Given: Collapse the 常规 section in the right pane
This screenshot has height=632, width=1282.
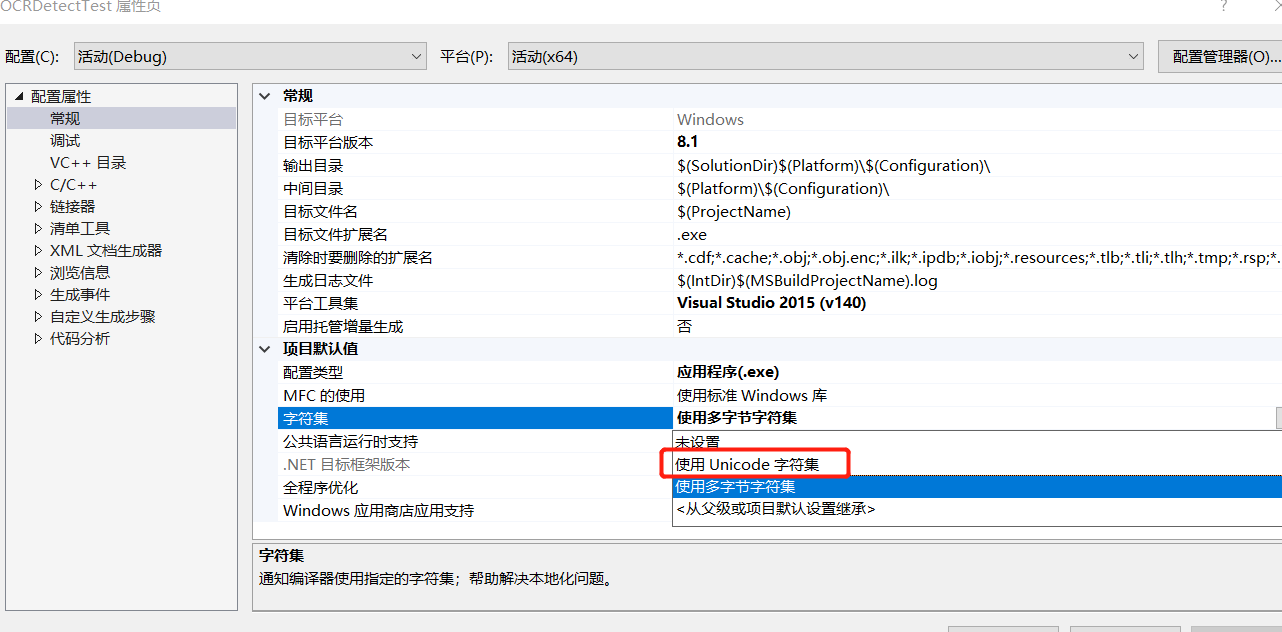Looking at the screenshot, I should pyautogui.click(x=263, y=96).
